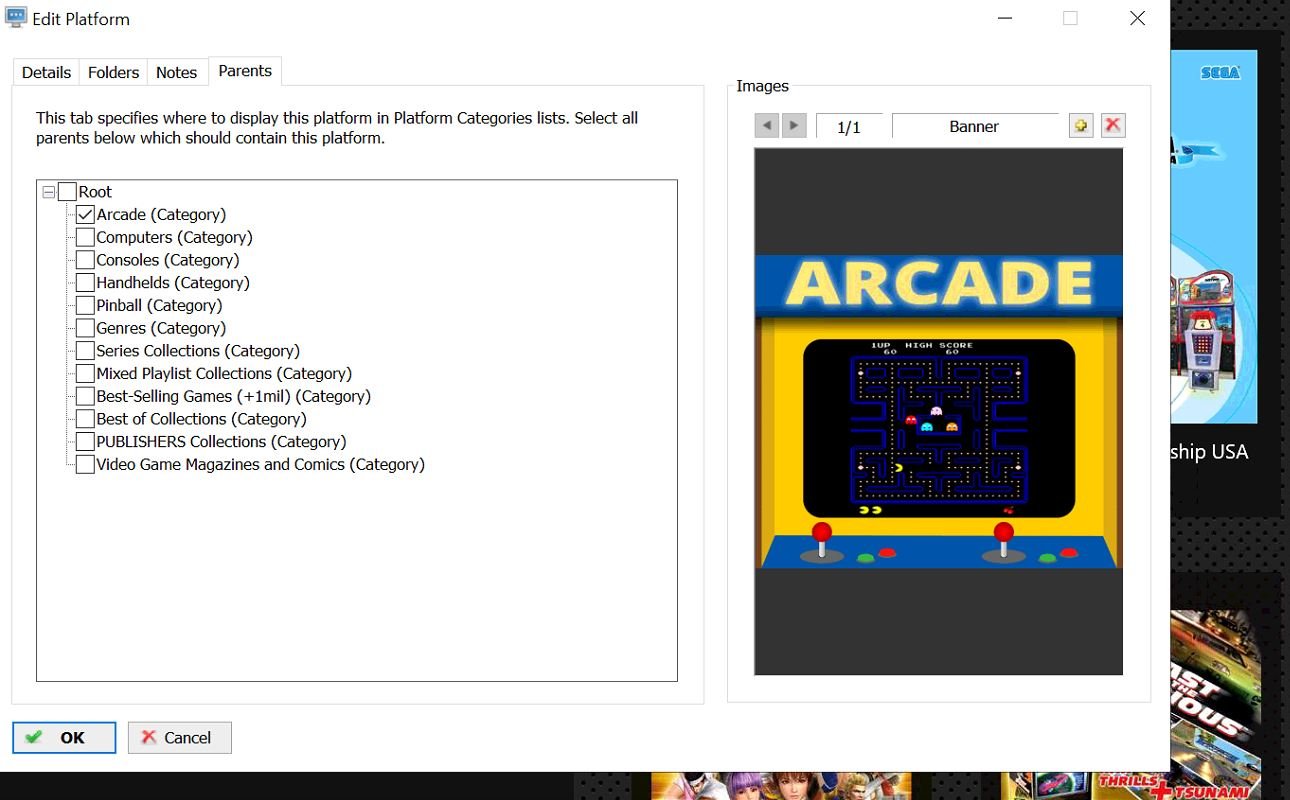This screenshot has width=1290, height=800.
Task: Select Genres (Category) text label
Action: pos(161,328)
